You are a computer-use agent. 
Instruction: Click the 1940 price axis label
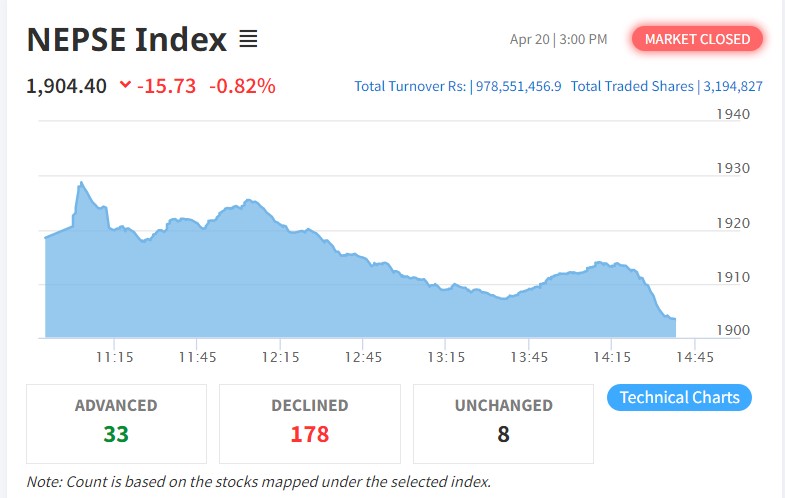pyautogui.click(x=733, y=114)
